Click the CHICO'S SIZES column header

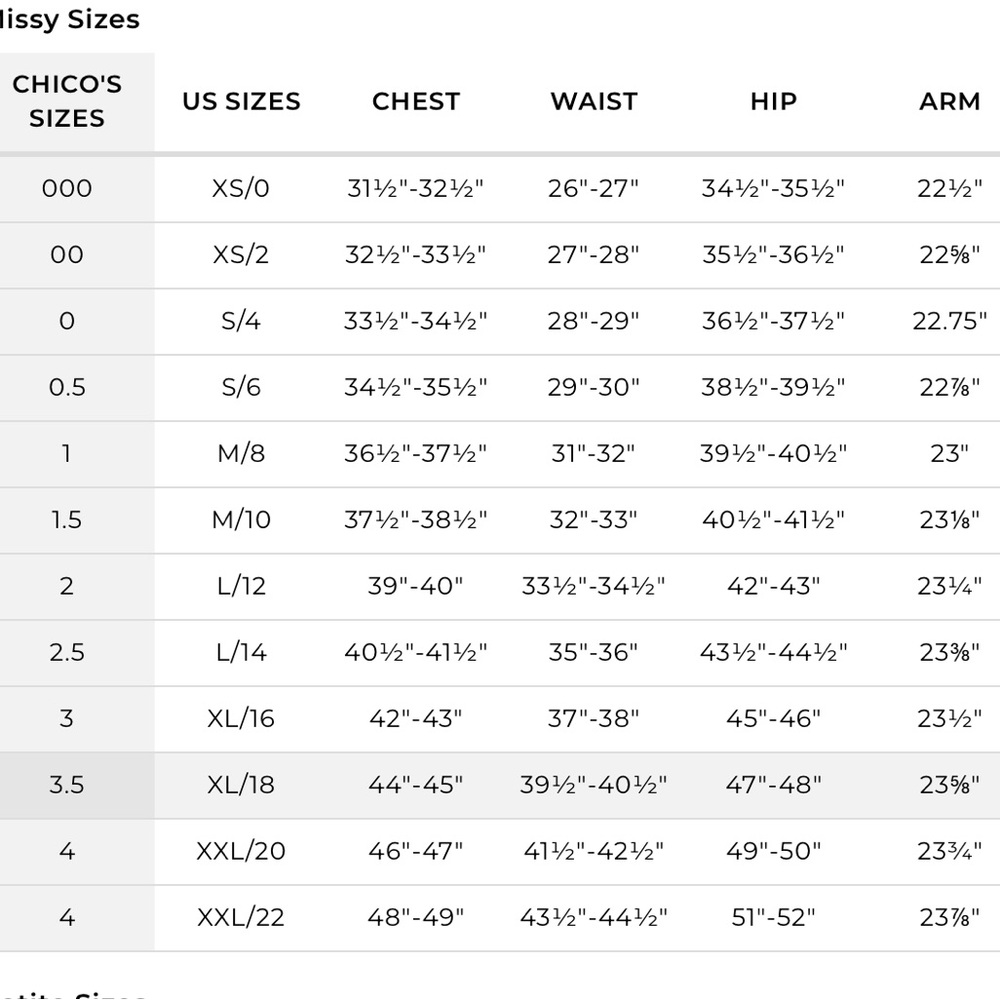tap(67, 101)
